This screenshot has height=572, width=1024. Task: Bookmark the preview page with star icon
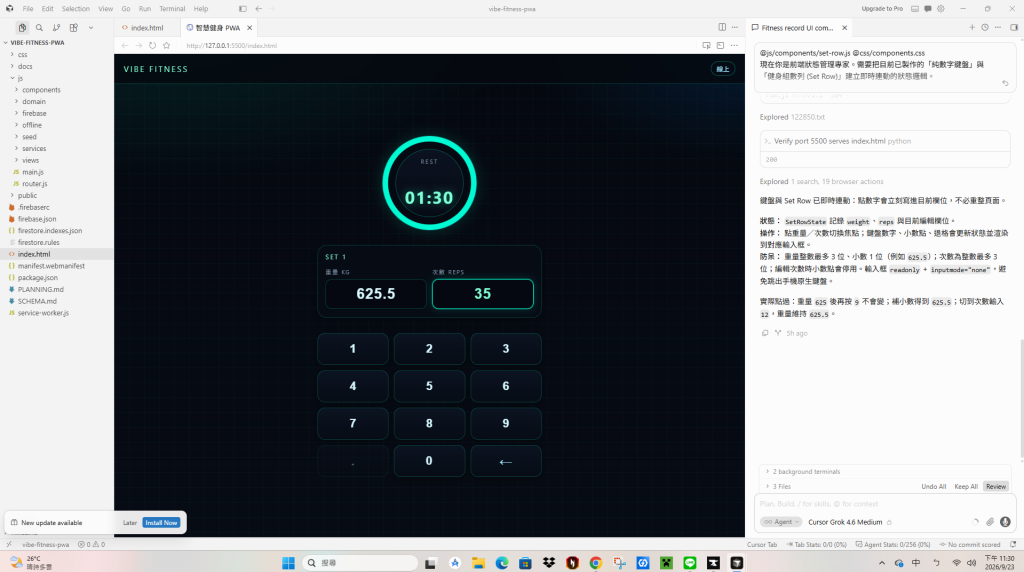pos(167,46)
